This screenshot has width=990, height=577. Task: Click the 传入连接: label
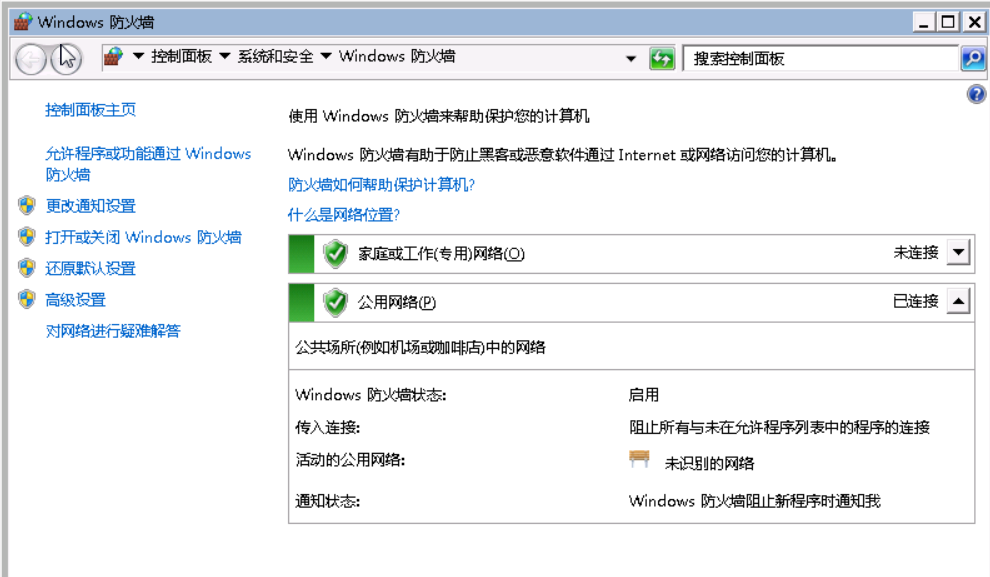pos(327,427)
